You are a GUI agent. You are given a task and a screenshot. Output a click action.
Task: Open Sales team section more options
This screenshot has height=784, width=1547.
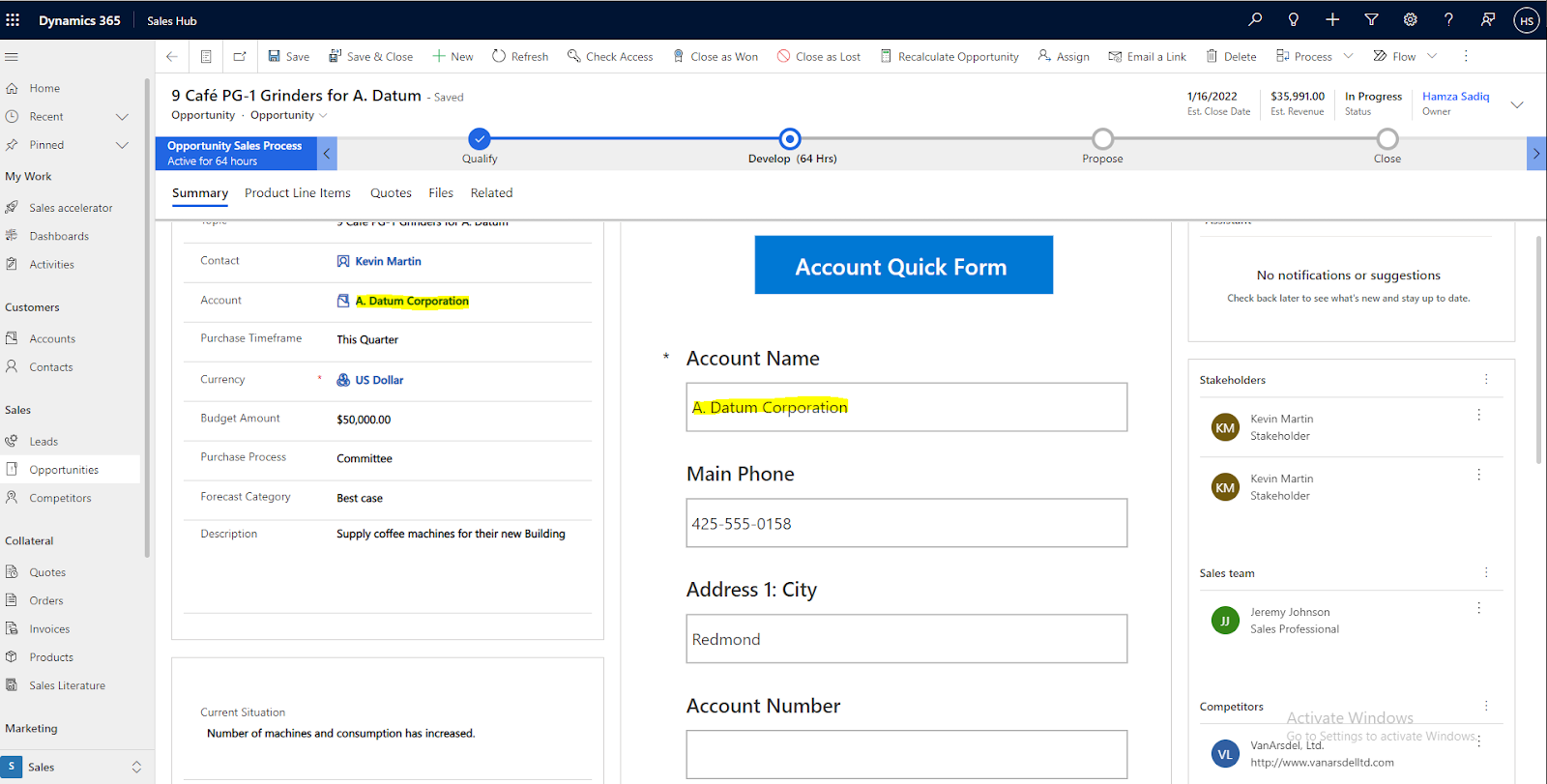click(x=1486, y=572)
